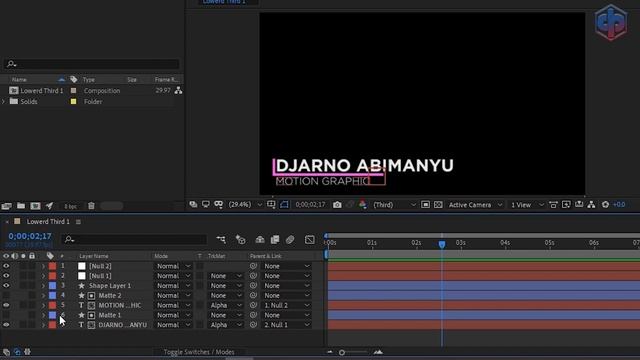Hide the DJARNO ...ANYU text layer
640x360 pixels.
(x=6, y=325)
